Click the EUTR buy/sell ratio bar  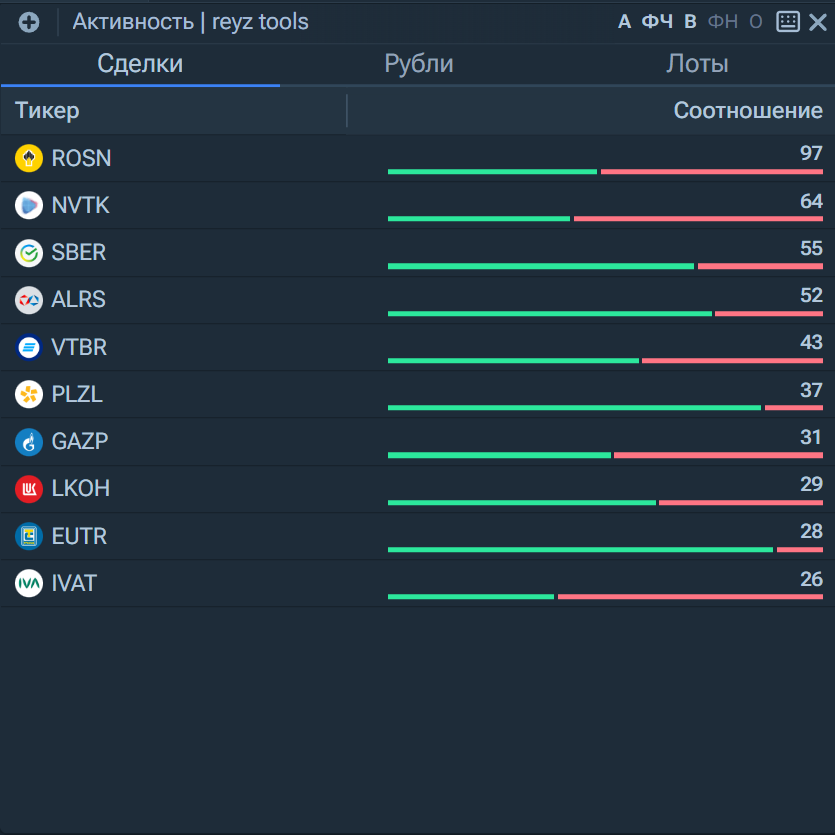pyautogui.click(x=605, y=550)
